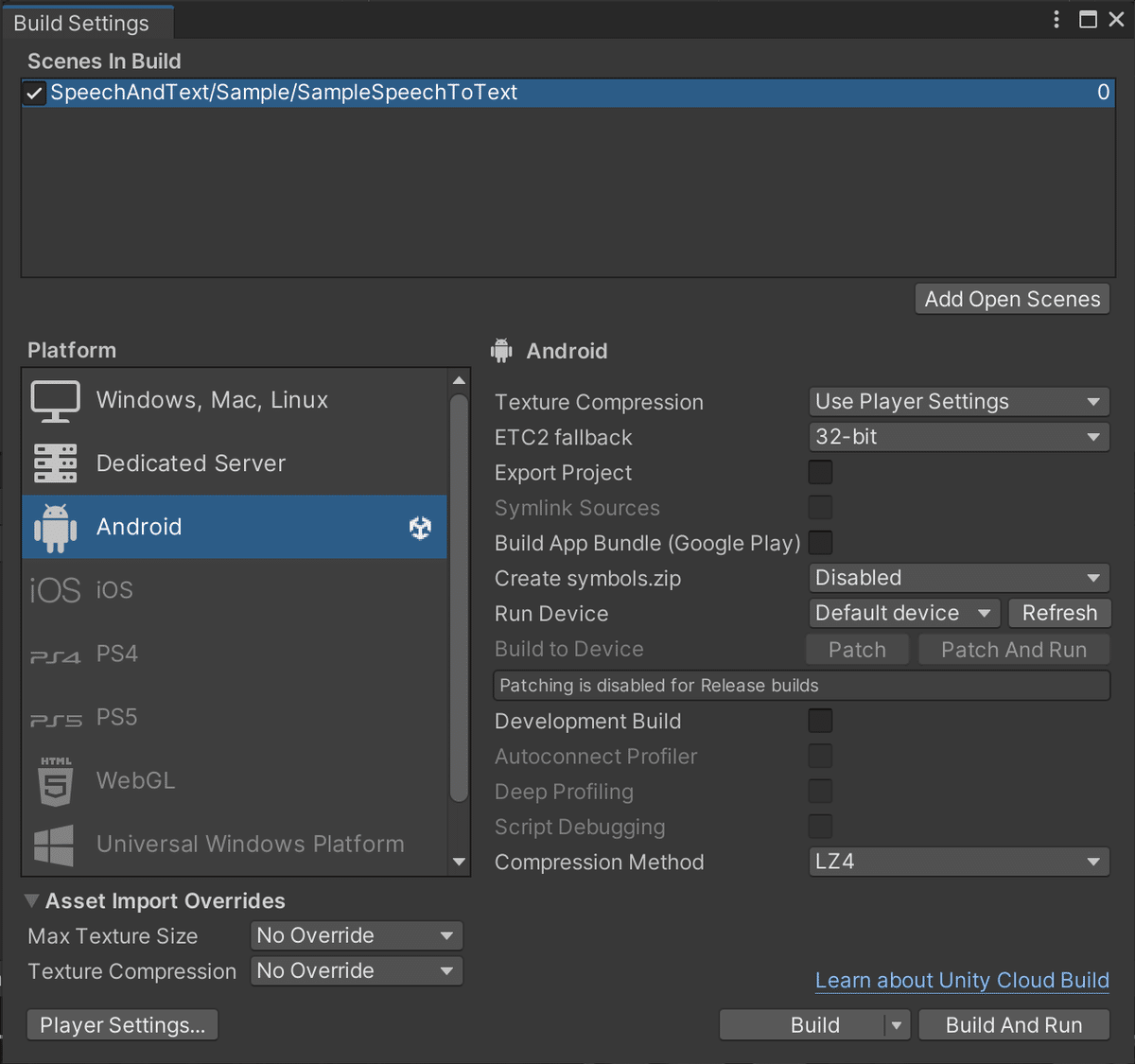Open the Learn about Unity Cloud Build link
This screenshot has width=1135, height=1064.
(x=962, y=981)
